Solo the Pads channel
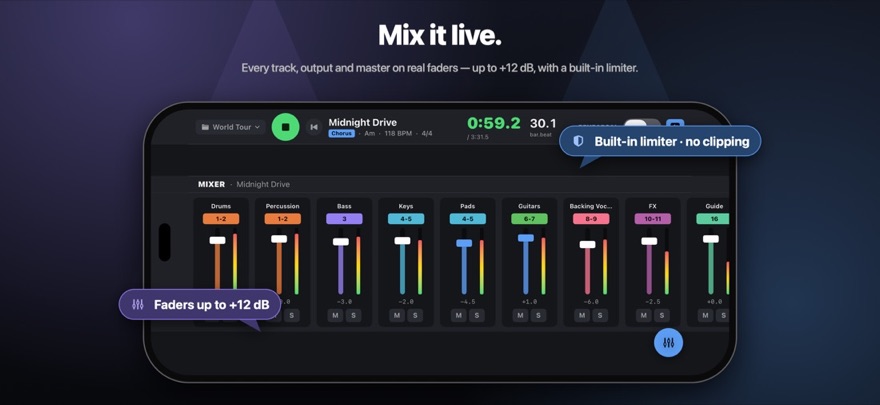Viewport: 880px width, 405px height. (x=476, y=316)
